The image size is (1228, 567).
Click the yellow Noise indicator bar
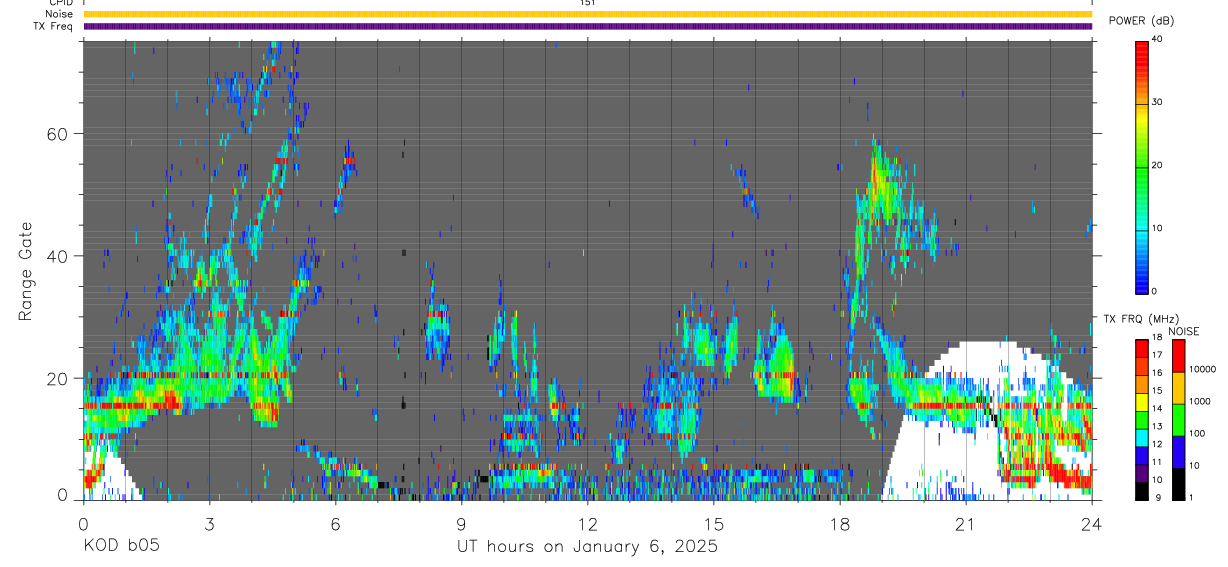(588, 14)
